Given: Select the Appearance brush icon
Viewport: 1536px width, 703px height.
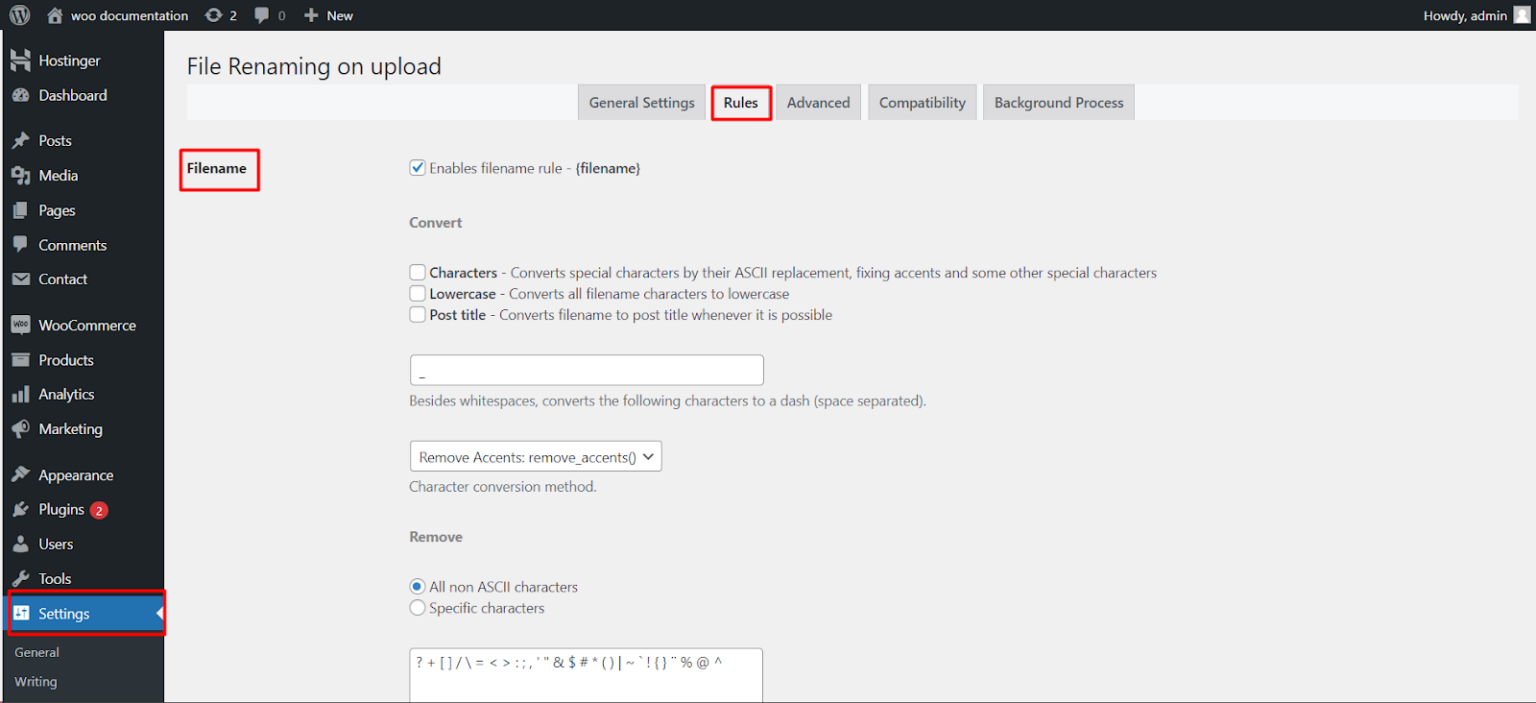Looking at the screenshot, I should click(22, 474).
